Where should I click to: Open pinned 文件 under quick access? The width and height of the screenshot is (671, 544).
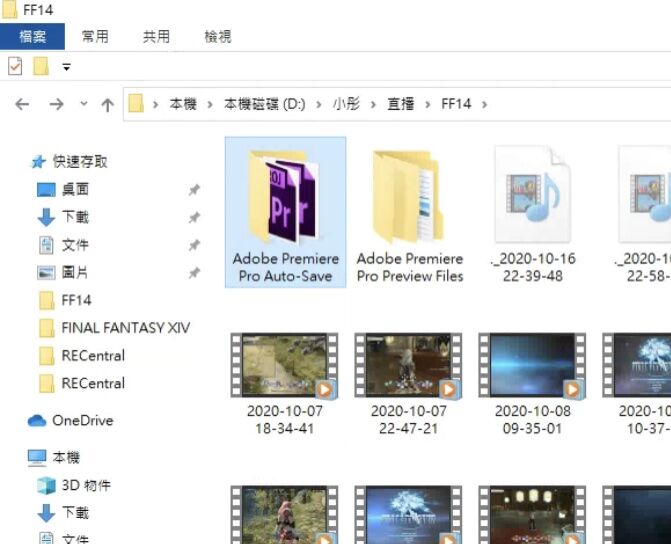coord(75,245)
